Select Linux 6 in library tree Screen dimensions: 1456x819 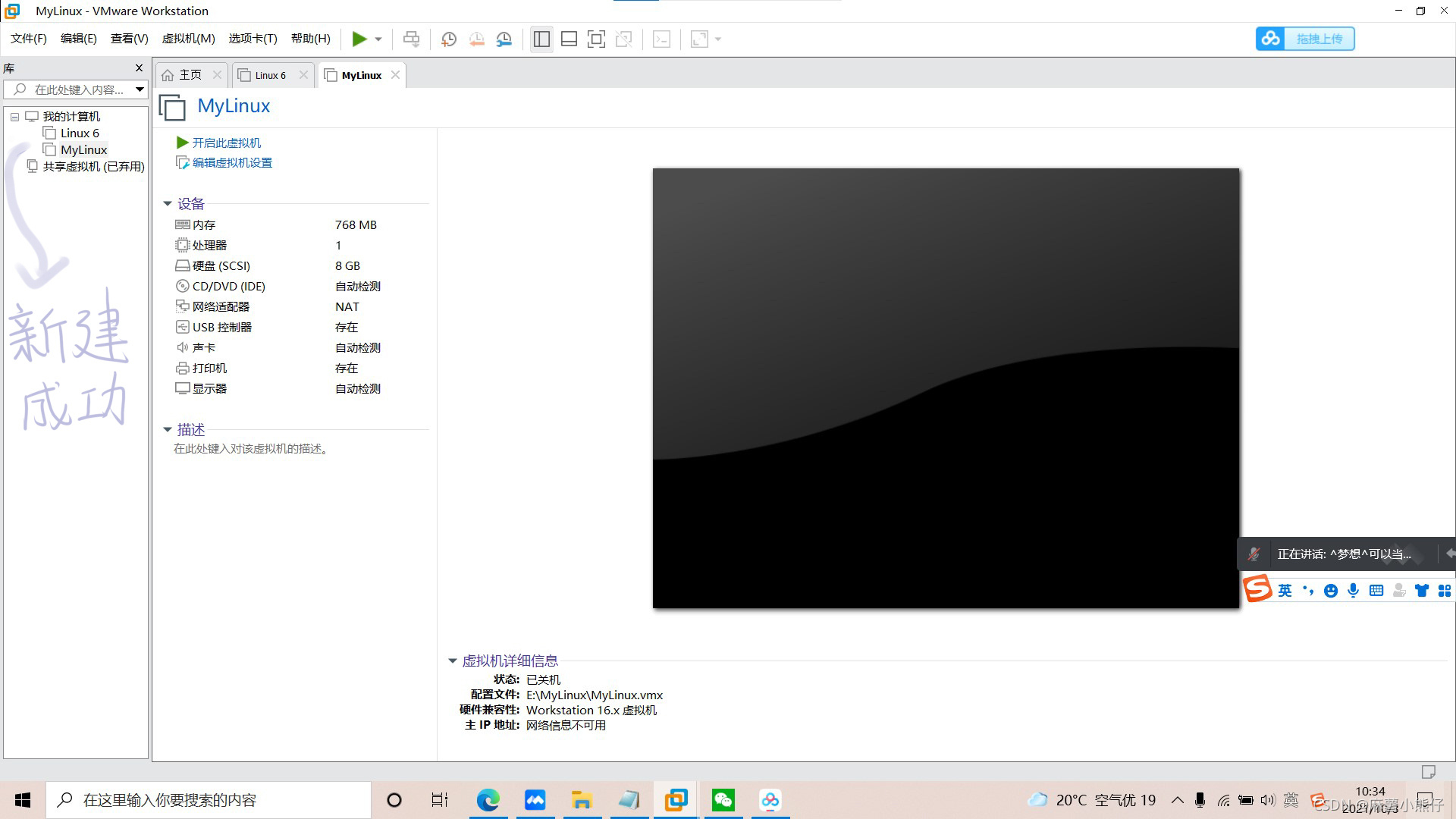coord(80,133)
